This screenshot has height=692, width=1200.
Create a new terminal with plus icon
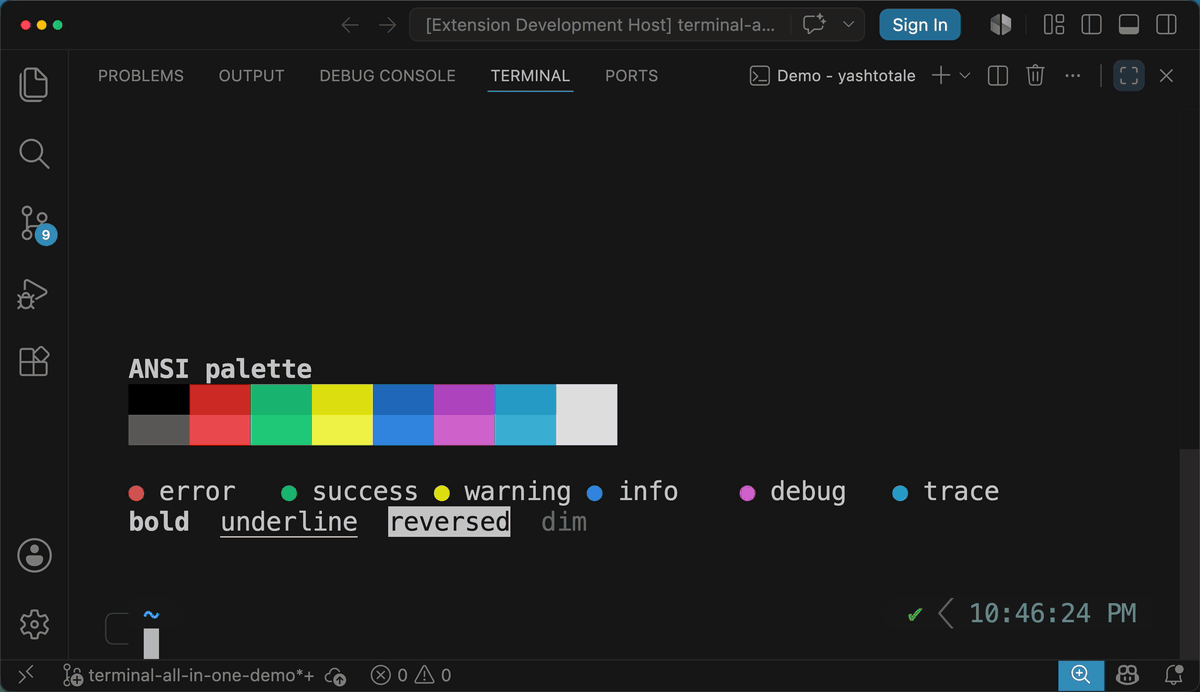[x=941, y=76]
